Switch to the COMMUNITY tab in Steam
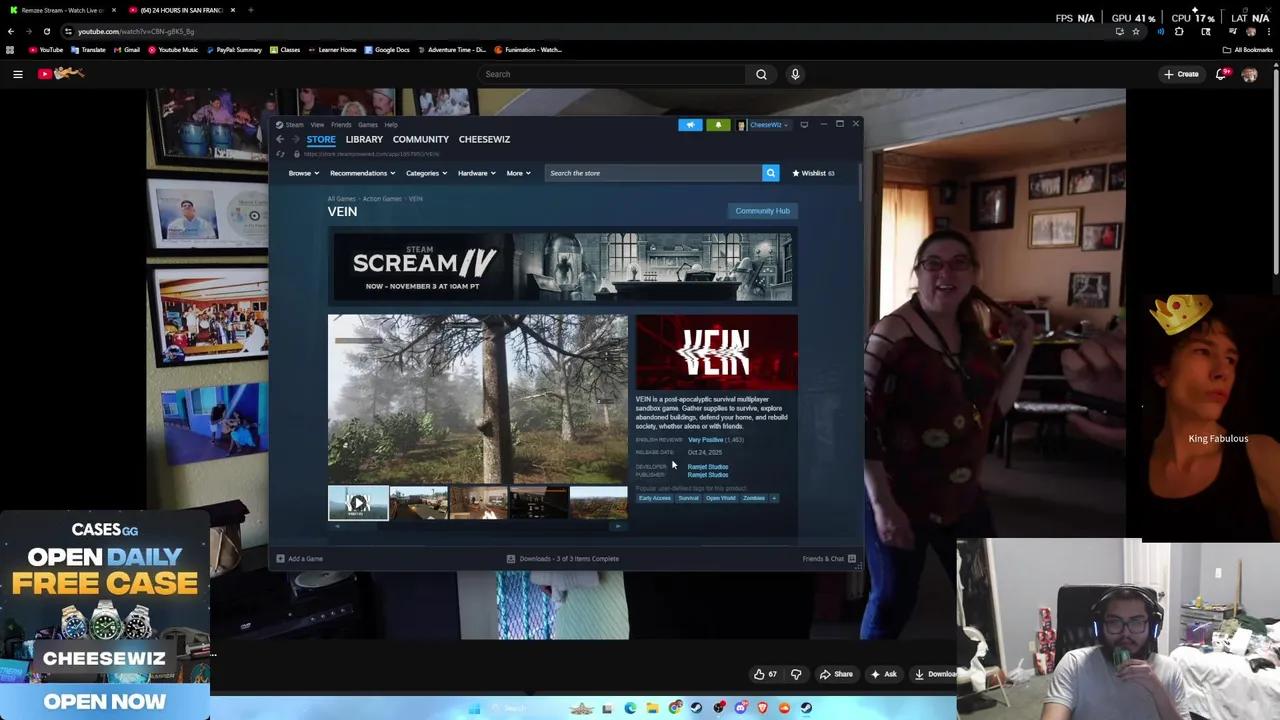1280x720 pixels. click(421, 139)
